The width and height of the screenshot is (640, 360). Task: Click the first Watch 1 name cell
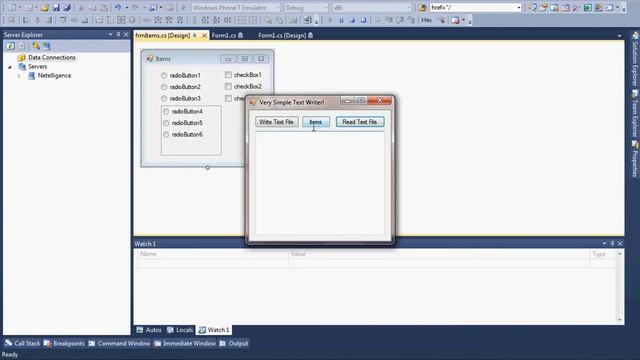[x=213, y=263]
